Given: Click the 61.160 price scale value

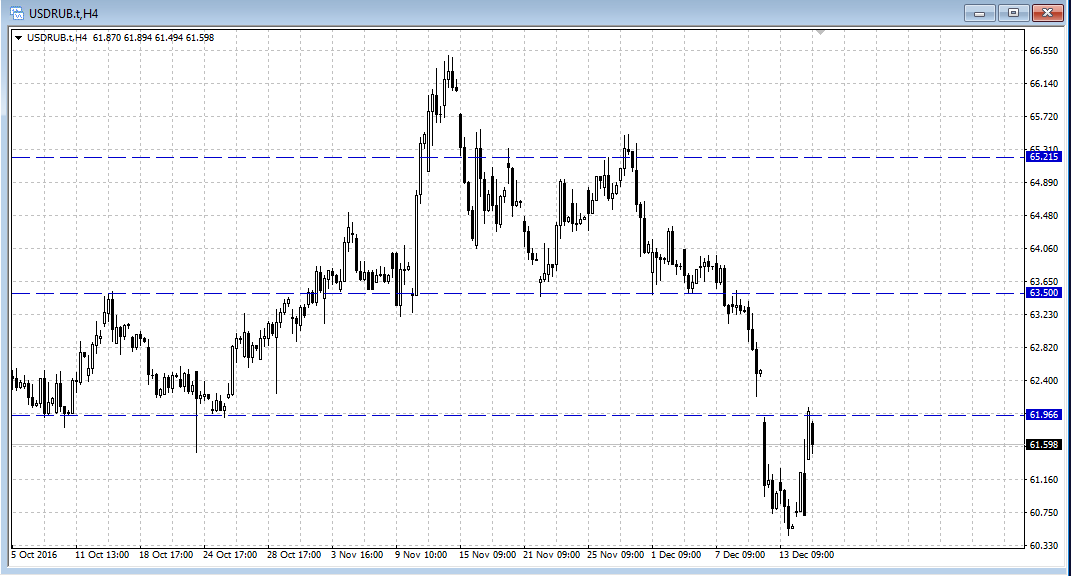Looking at the screenshot, I should pos(1044,480).
